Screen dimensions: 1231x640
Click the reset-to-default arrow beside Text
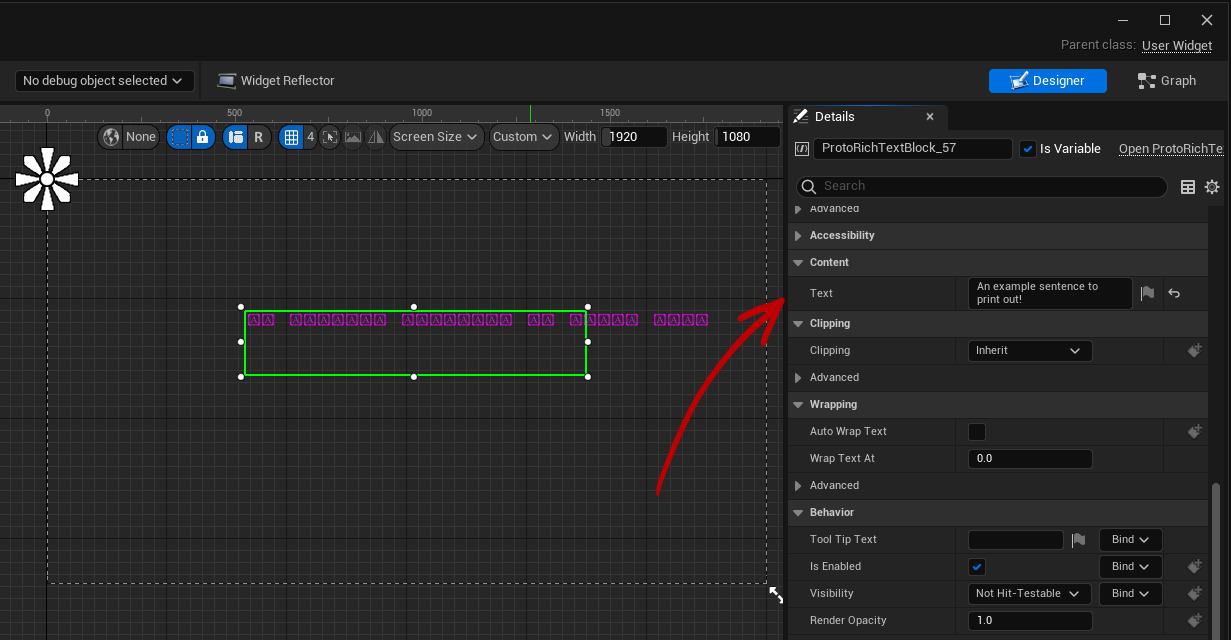click(x=1174, y=293)
